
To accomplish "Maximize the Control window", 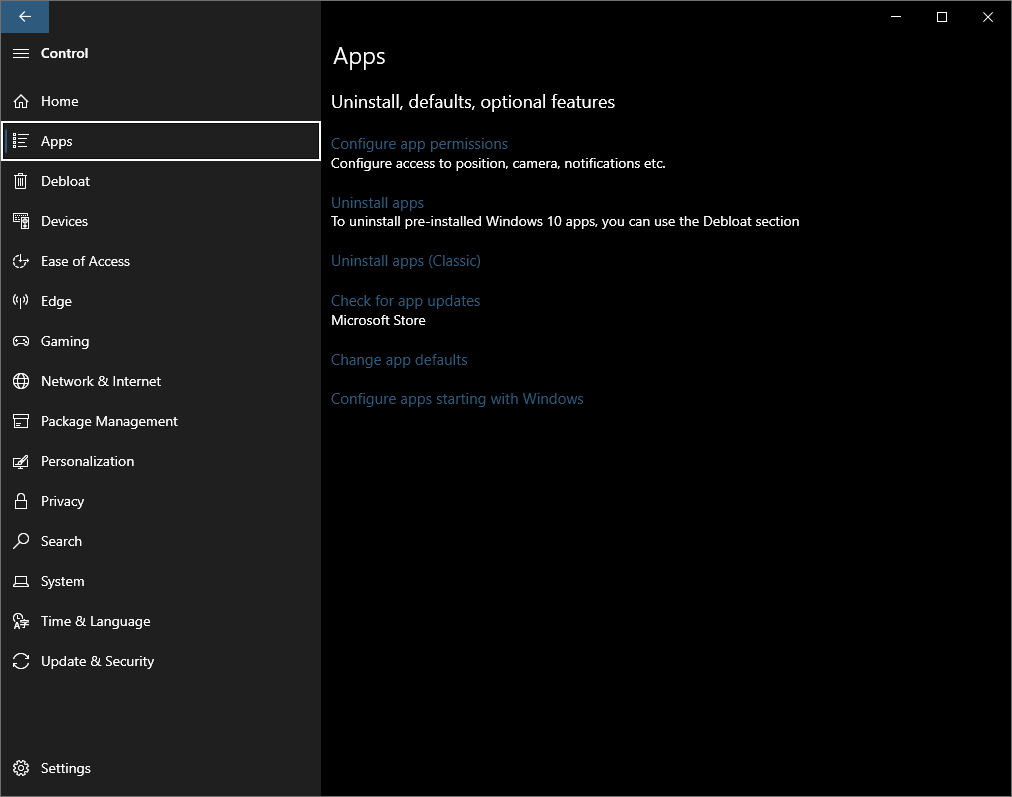I will (x=942, y=17).
